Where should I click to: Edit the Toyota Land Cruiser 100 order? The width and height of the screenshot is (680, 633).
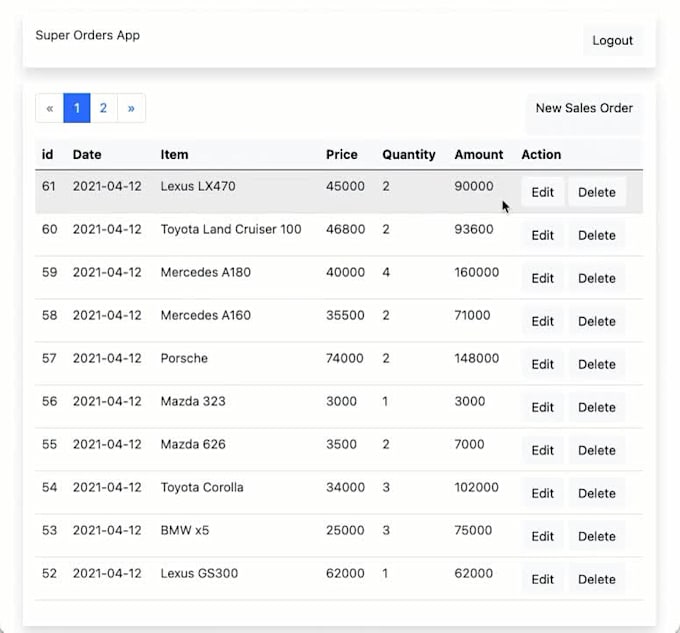click(543, 235)
